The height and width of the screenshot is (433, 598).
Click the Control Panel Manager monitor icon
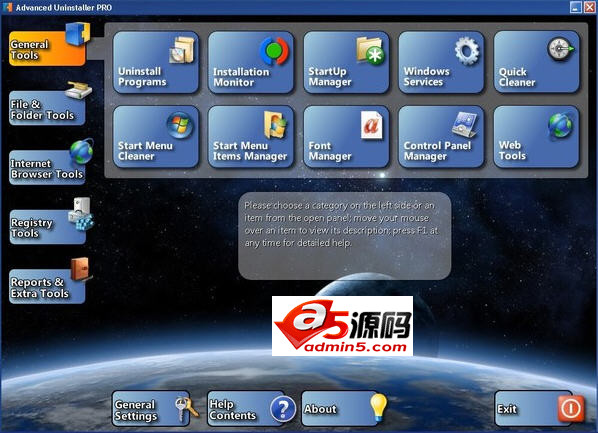coord(465,124)
